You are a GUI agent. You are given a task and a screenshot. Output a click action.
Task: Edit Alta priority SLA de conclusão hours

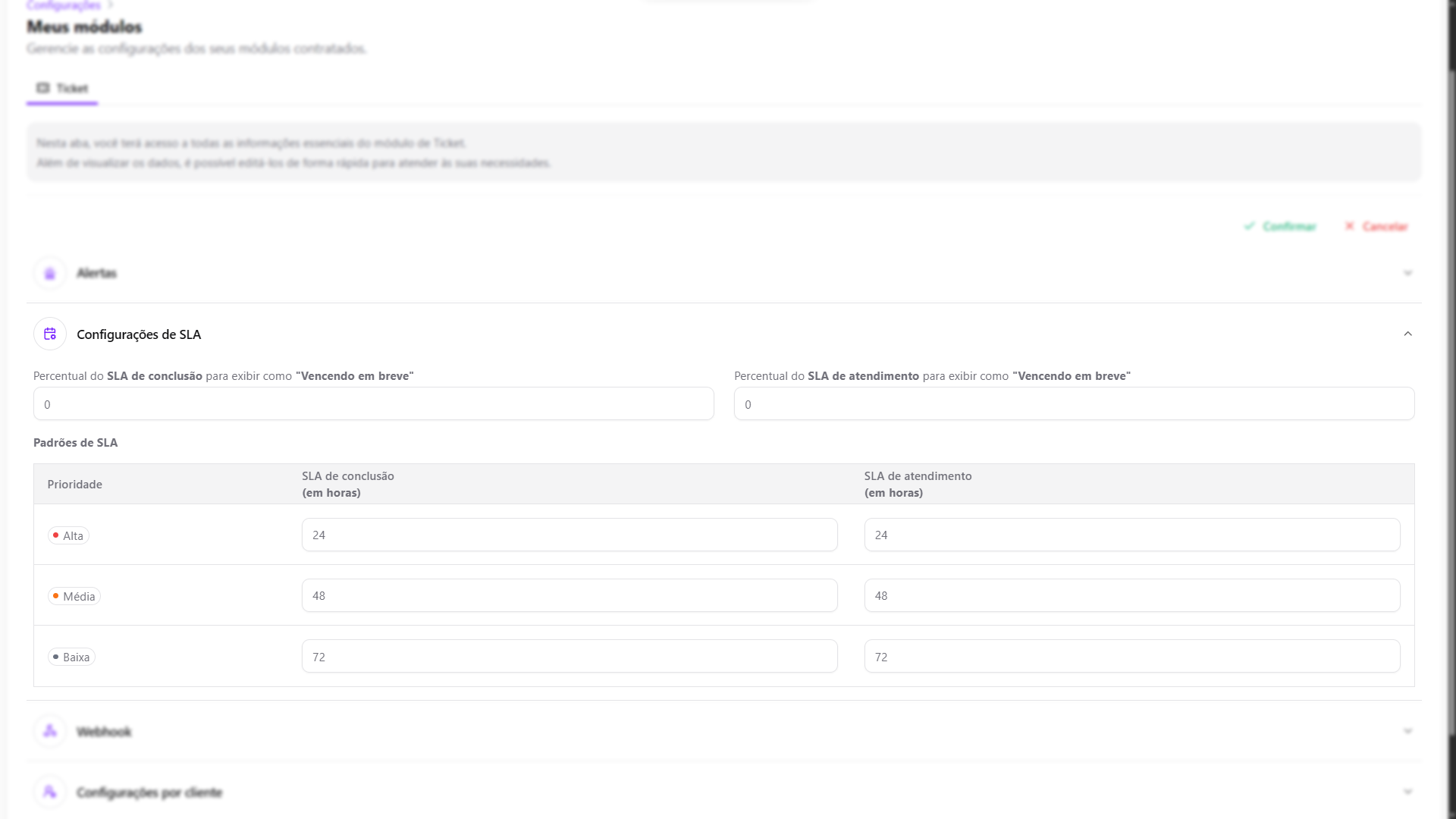[569, 535]
